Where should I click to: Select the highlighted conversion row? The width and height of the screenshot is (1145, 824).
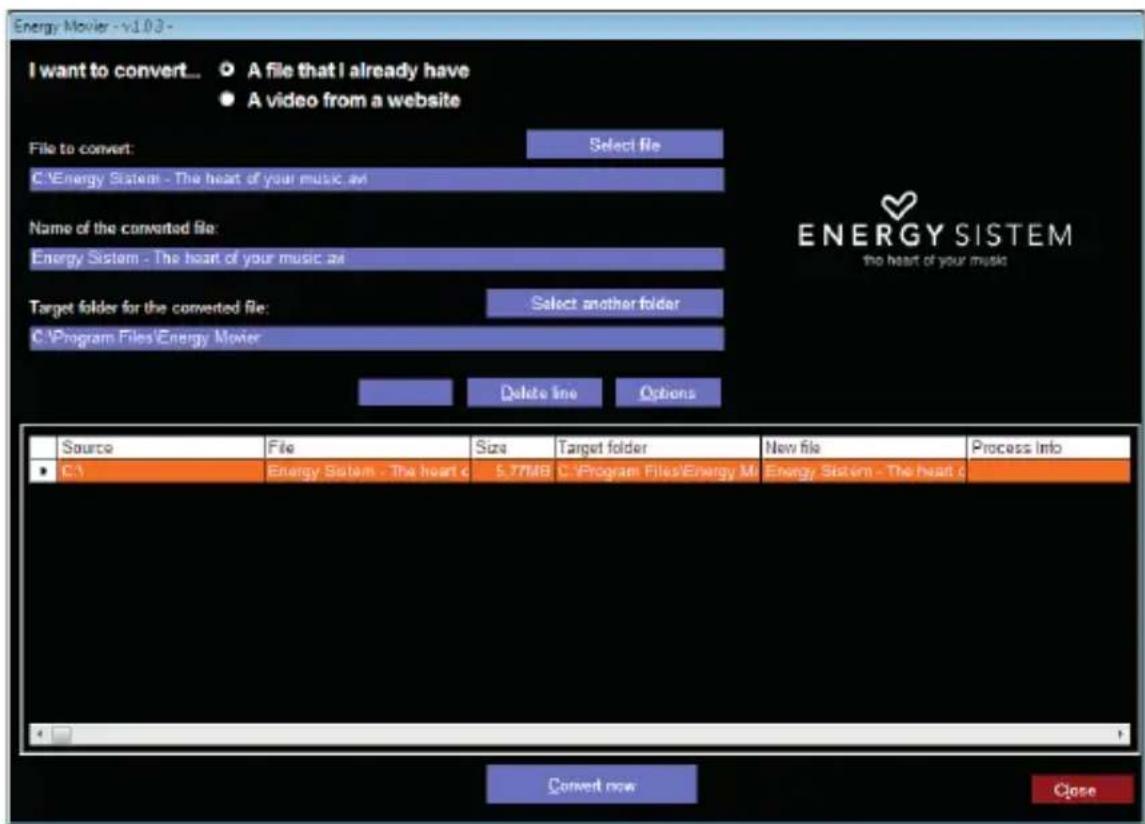tap(400, 467)
